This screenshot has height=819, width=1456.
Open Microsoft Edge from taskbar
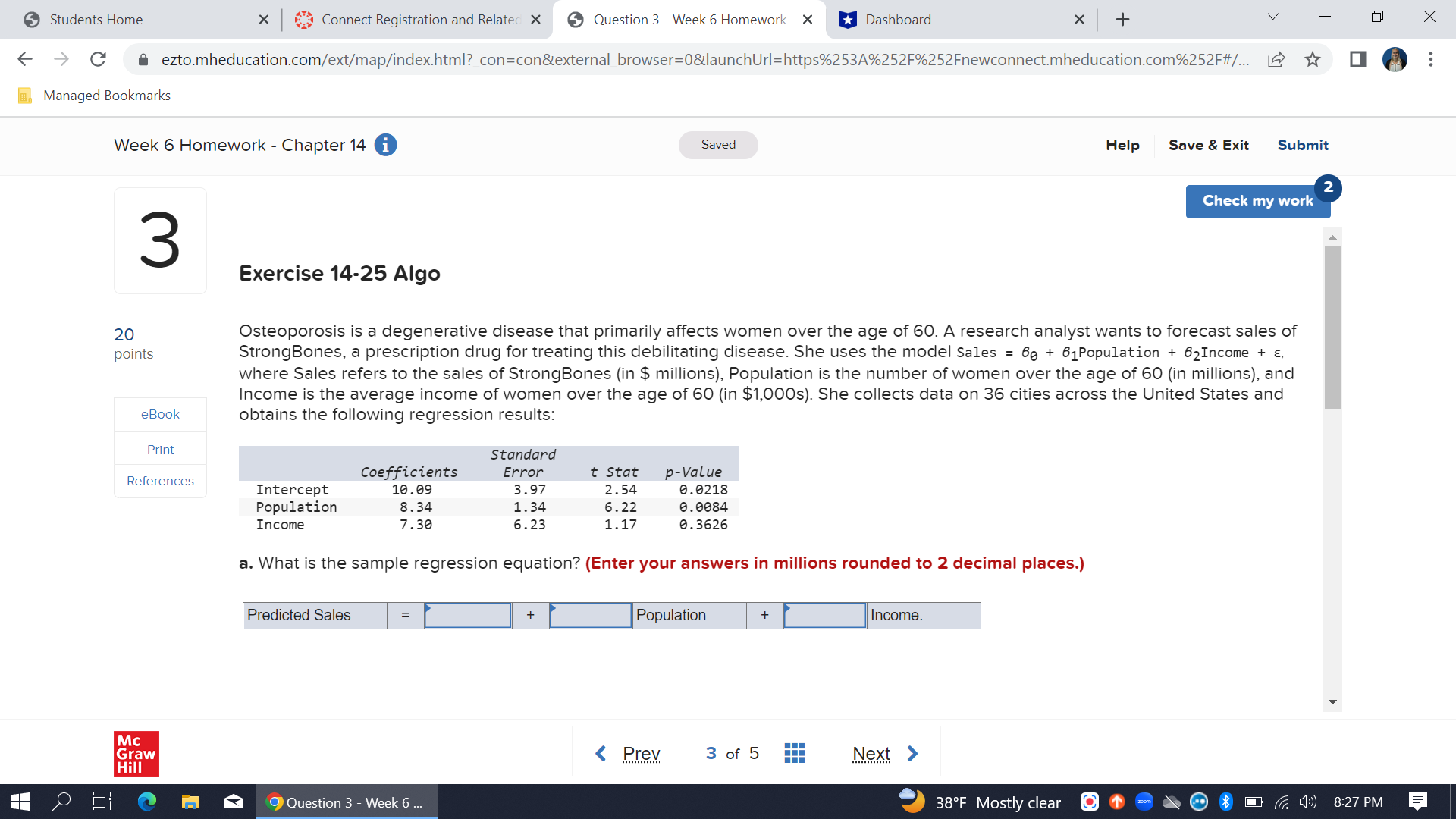(x=146, y=802)
